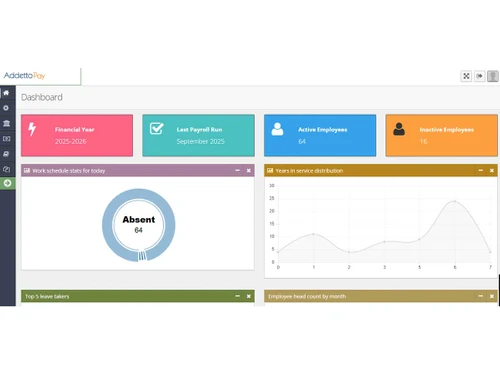Click the 'Employee head count by month' title
Image resolution: width=500 pixels, height=375 pixels.
click(x=307, y=296)
